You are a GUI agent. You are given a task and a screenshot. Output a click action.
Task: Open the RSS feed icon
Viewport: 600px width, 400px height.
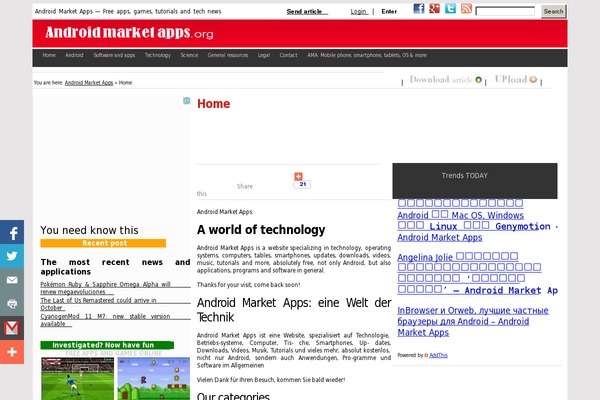point(466,8)
